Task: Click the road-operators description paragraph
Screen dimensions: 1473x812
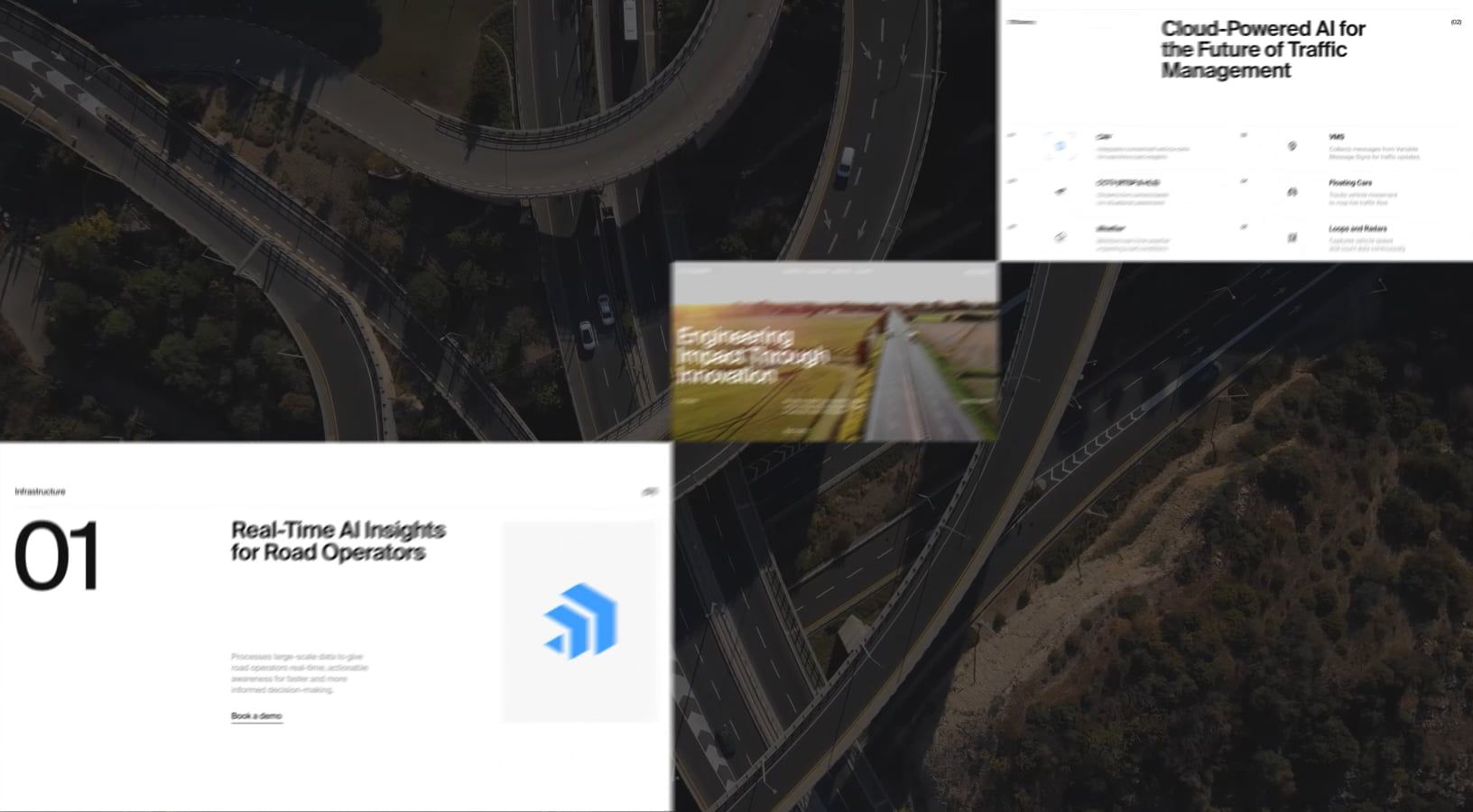Action: [300, 673]
